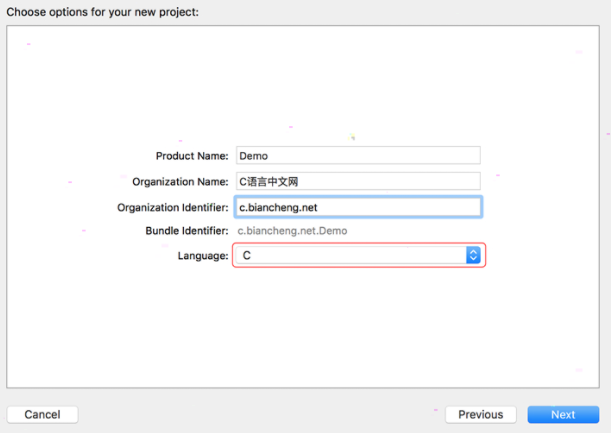The width and height of the screenshot is (611, 433).
Task: Click the Next button
Action: point(563,414)
